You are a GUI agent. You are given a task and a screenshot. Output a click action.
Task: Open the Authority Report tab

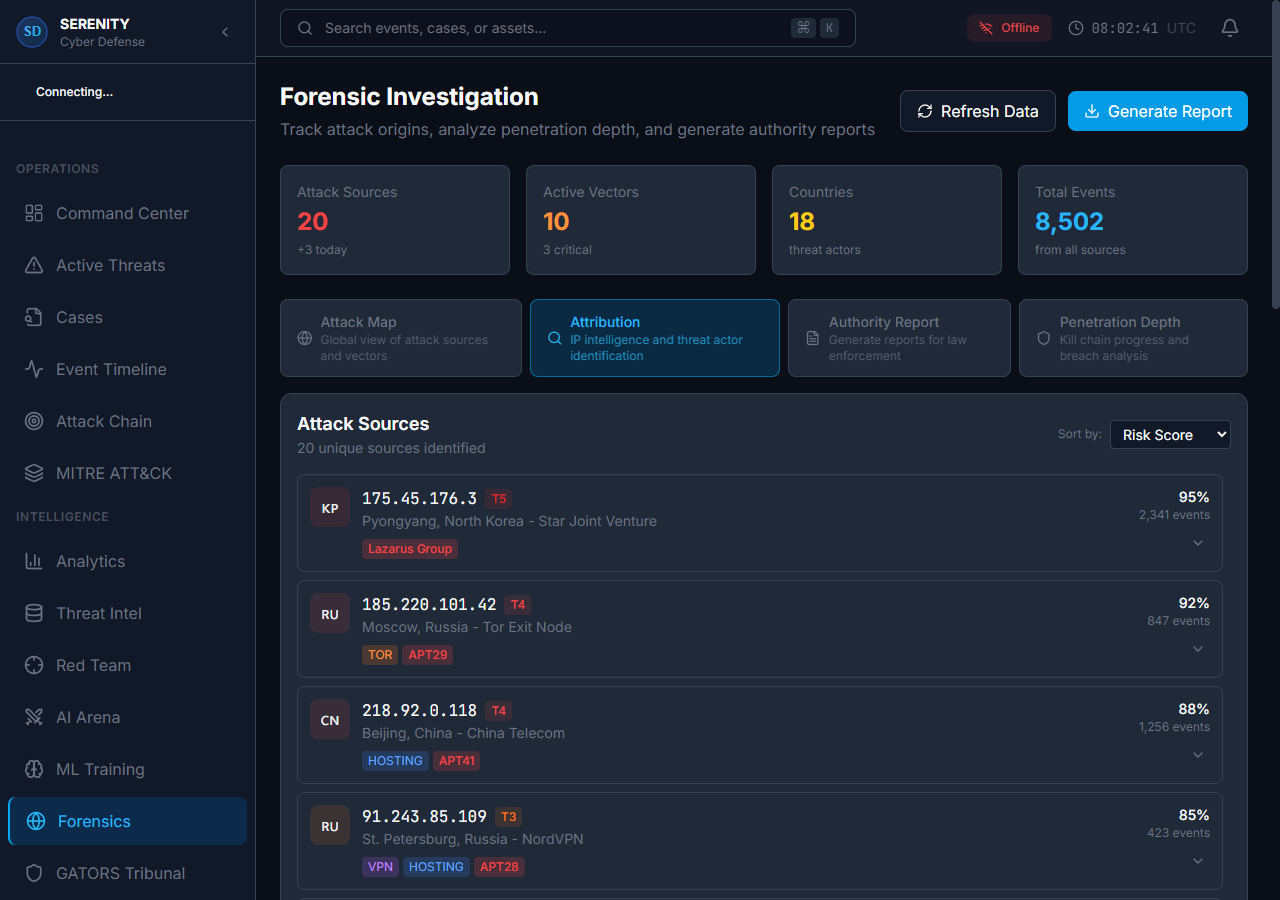898,338
